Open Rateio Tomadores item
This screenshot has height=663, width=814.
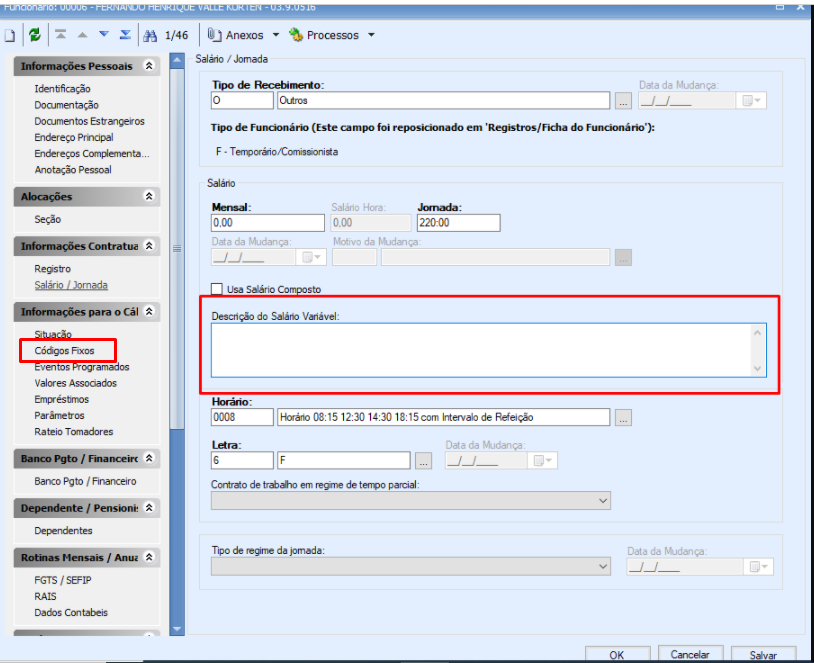74,431
